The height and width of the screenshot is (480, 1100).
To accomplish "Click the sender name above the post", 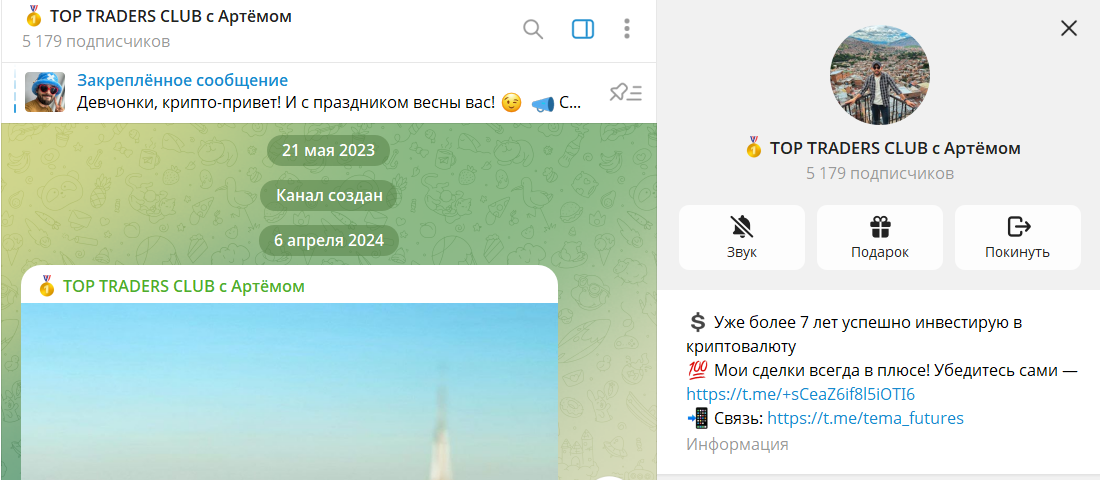I will point(183,286).
